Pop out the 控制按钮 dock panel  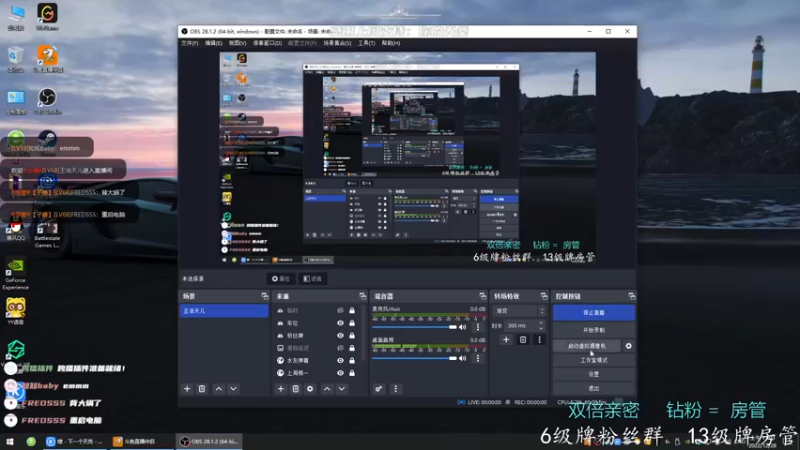[x=632, y=296]
